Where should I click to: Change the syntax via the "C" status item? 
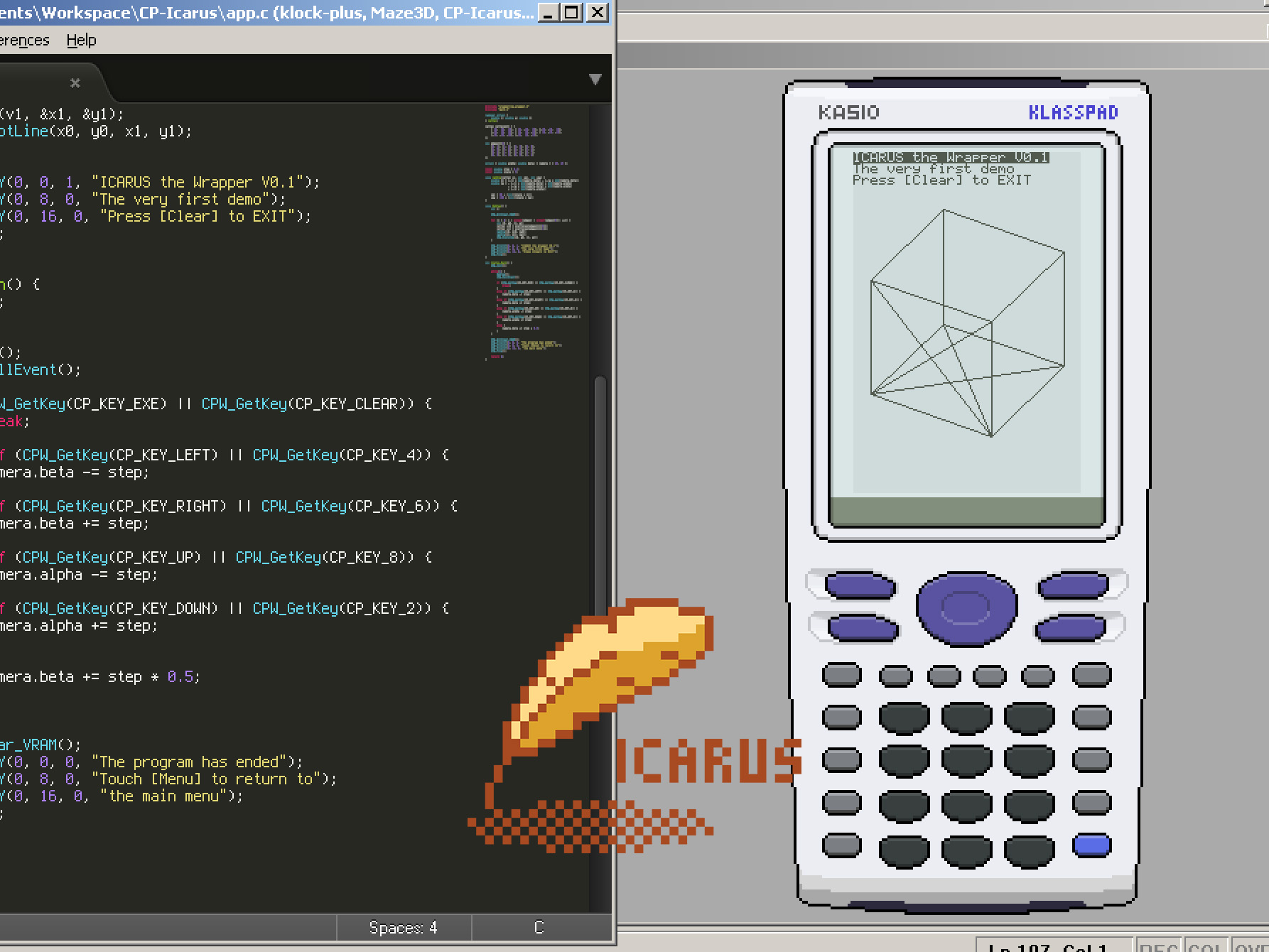539,927
